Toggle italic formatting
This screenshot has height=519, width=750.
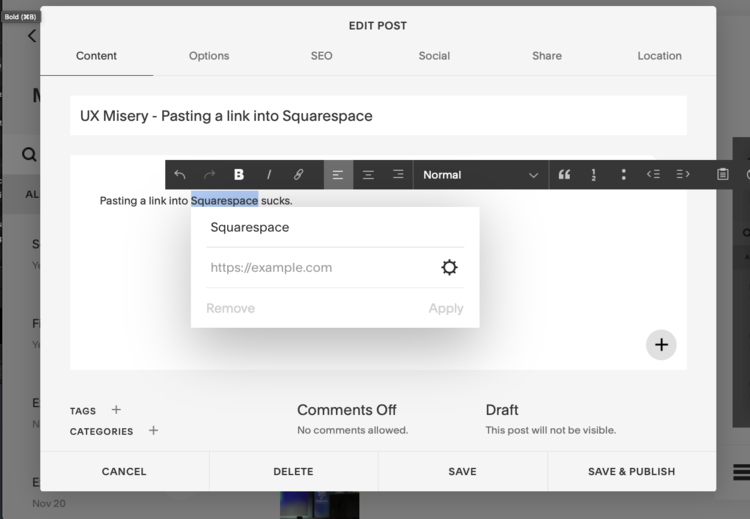click(x=269, y=175)
